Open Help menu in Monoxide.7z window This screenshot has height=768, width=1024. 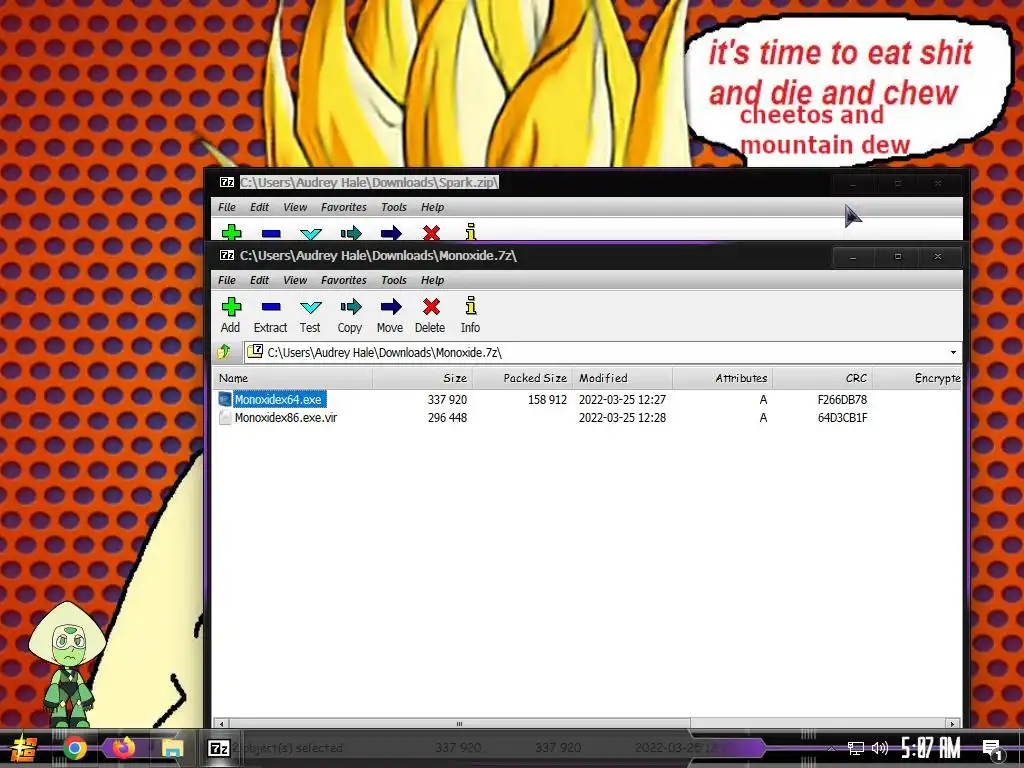pos(432,280)
